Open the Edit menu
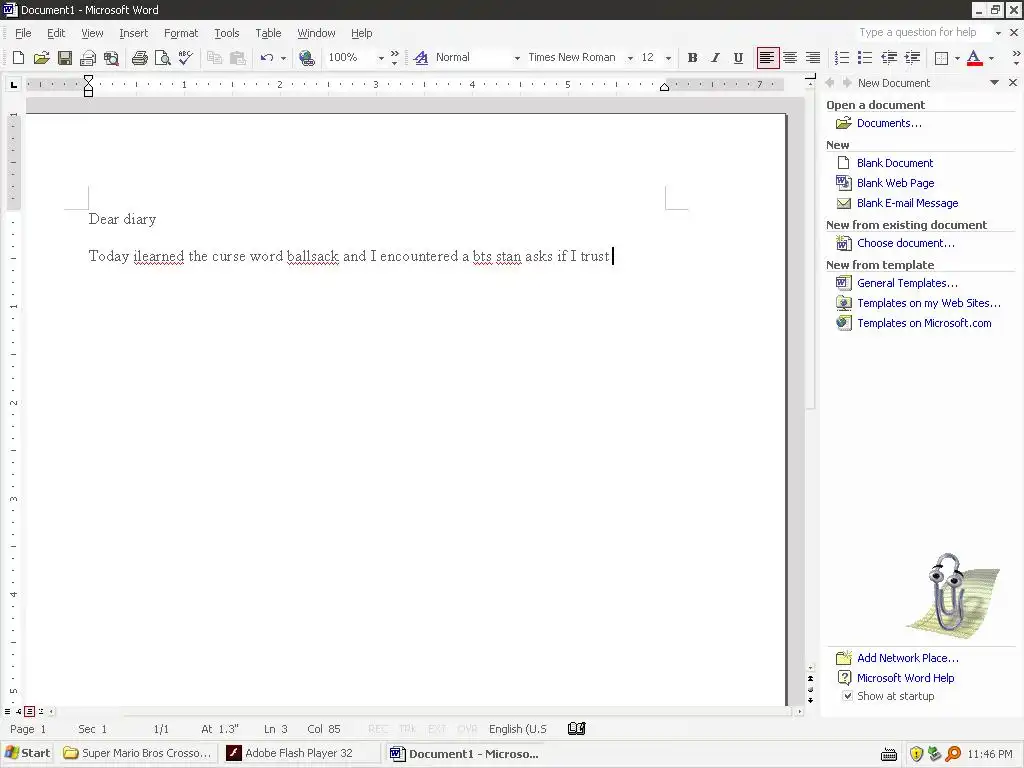Image resolution: width=1024 pixels, height=768 pixels. tap(56, 33)
